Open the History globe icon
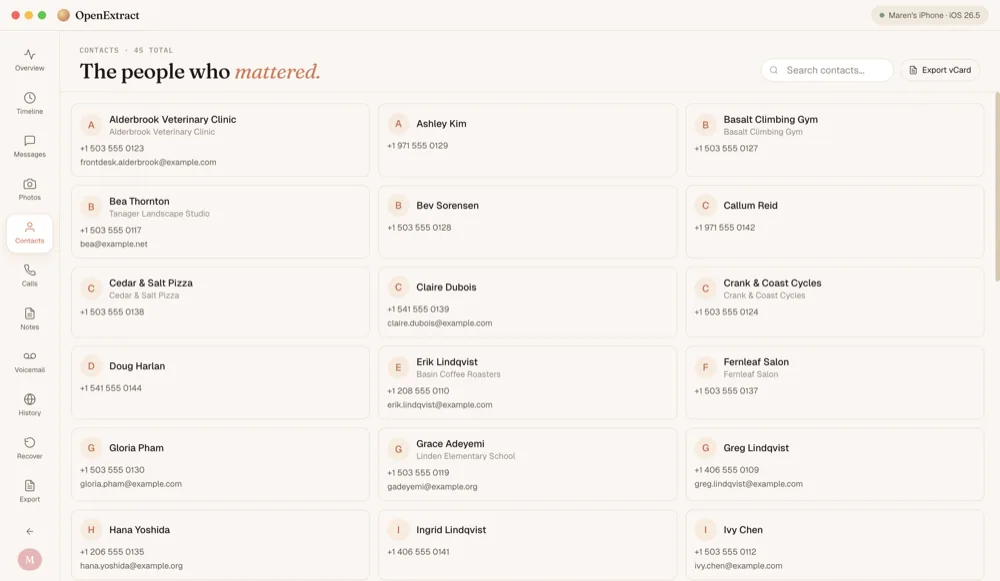The image size is (1000, 581). pyautogui.click(x=29, y=399)
